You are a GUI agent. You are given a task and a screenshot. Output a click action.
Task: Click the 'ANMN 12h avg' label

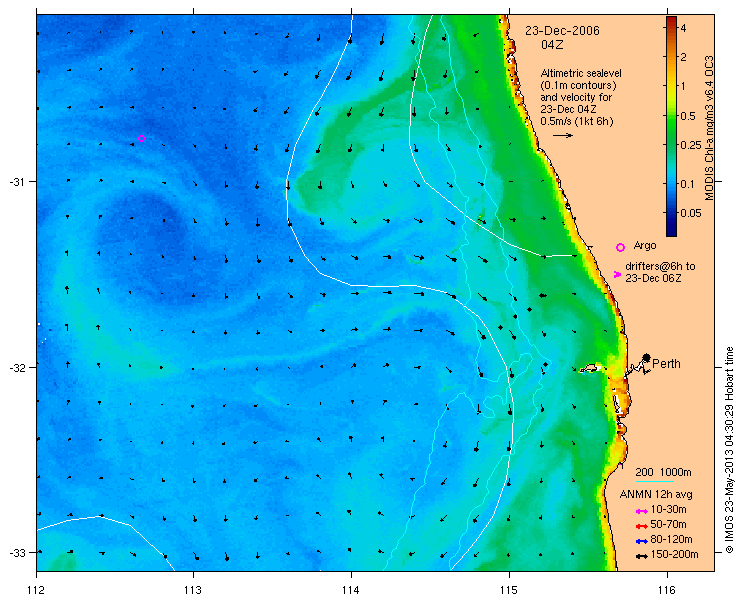(656, 495)
